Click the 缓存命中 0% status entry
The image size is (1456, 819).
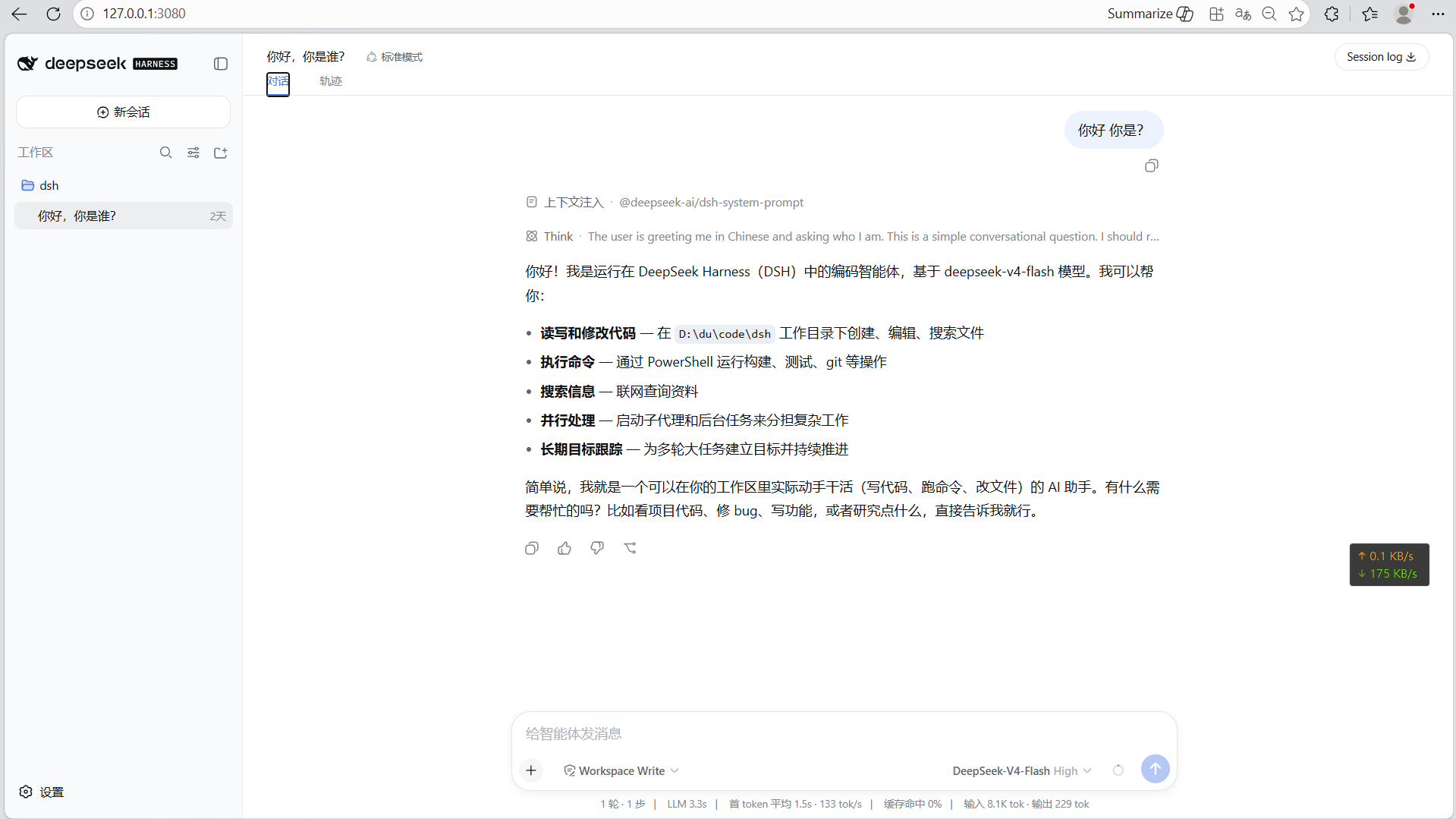coord(912,805)
